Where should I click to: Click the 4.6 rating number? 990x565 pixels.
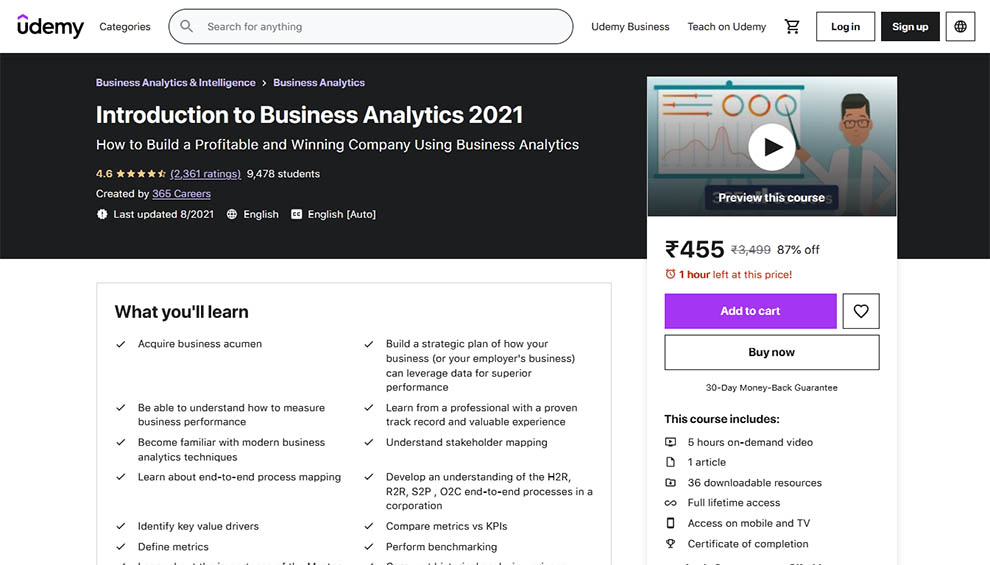tap(104, 174)
